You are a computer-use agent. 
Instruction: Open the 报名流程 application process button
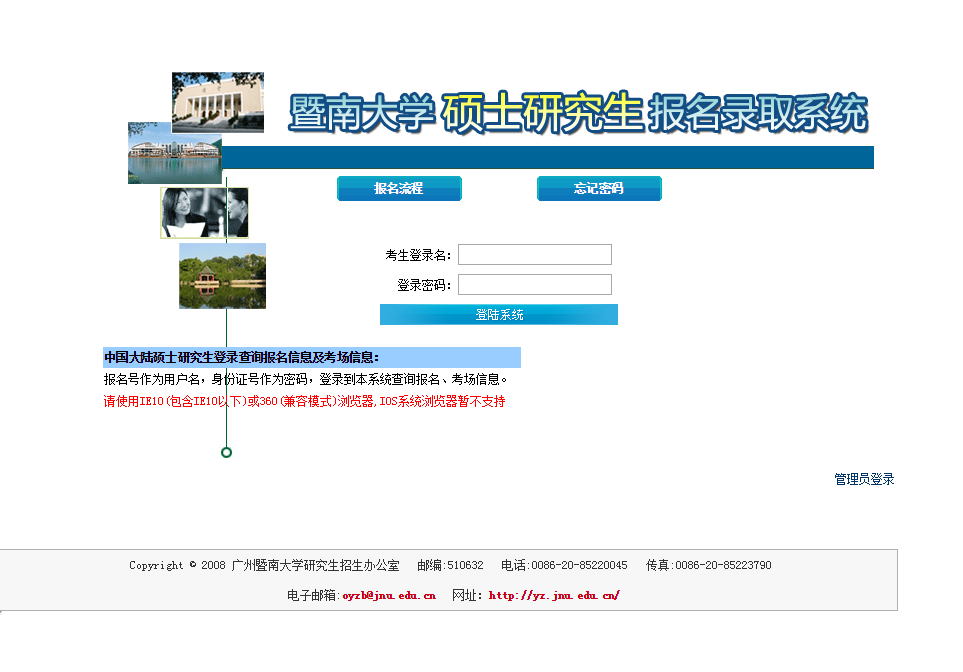[x=399, y=188]
